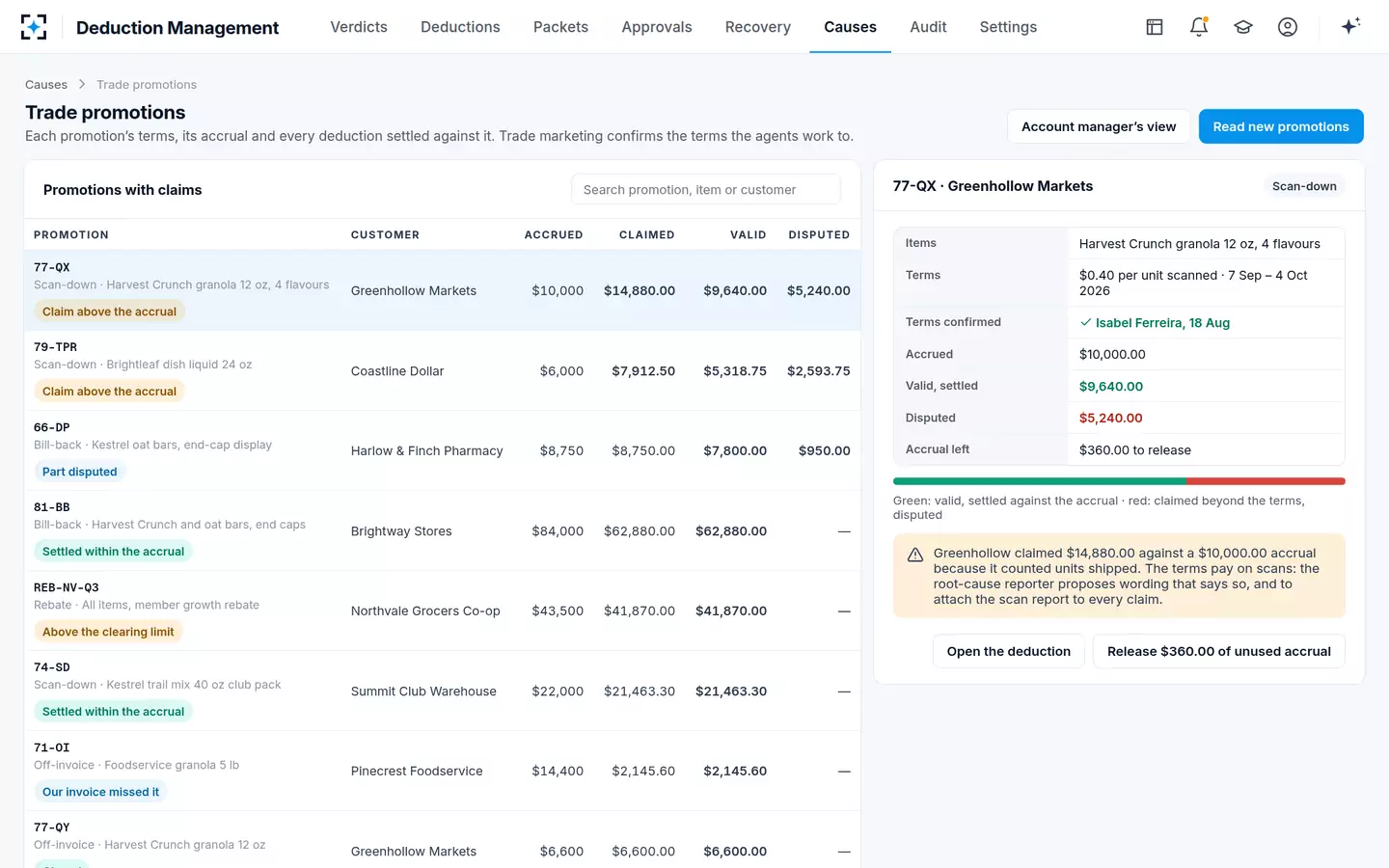The height and width of the screenshot is (868, 1389).
Task: Click the Above the clearing limit tag
Action: tap(108, 632)
